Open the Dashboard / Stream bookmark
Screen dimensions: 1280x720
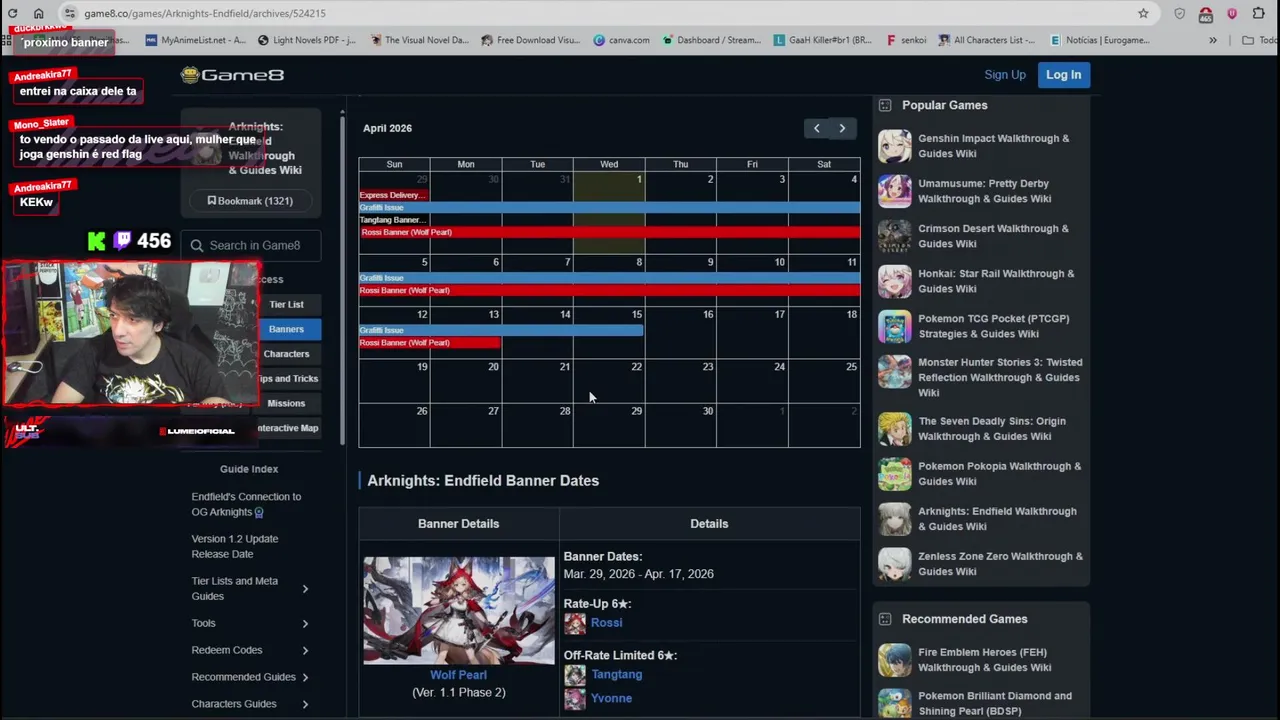(711, 40)
